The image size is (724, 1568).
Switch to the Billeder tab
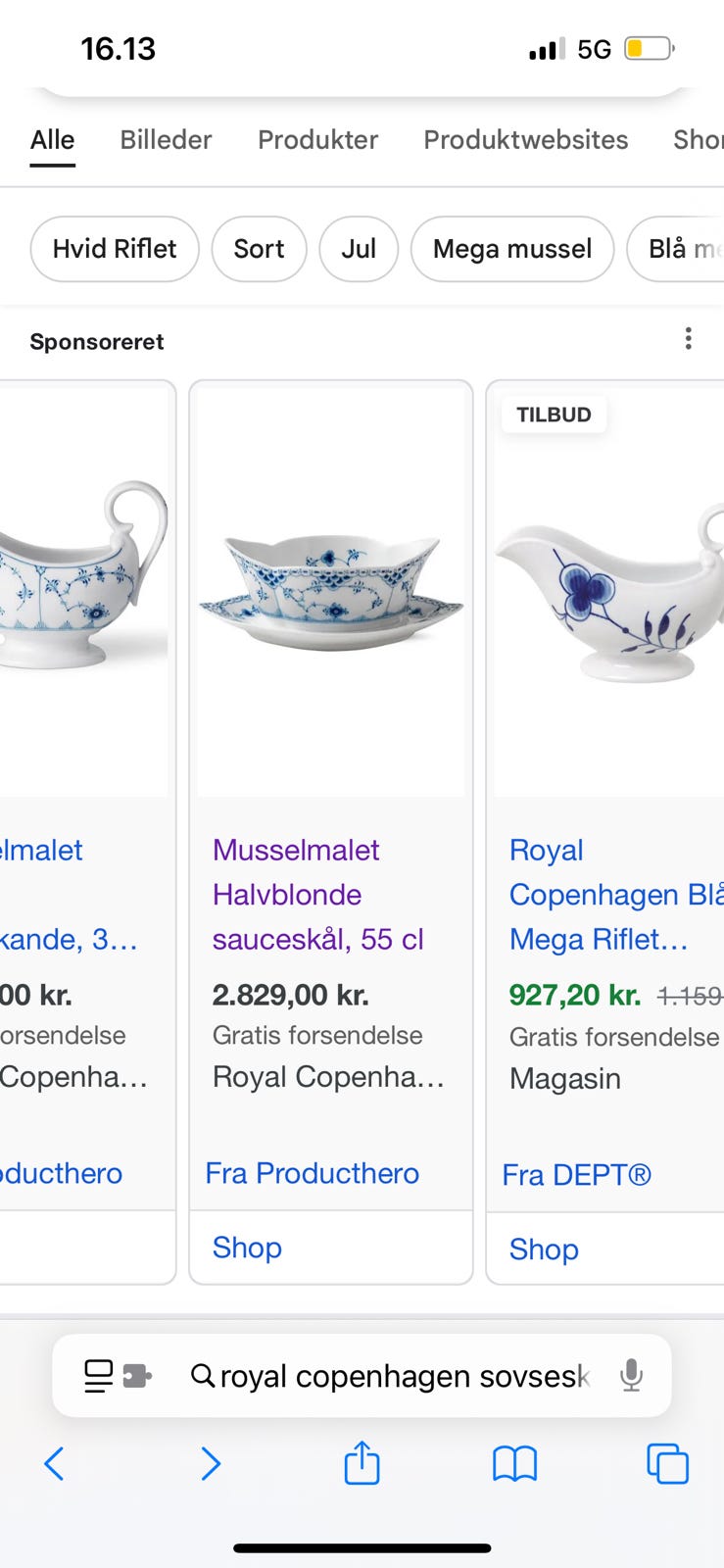(165, 140)
